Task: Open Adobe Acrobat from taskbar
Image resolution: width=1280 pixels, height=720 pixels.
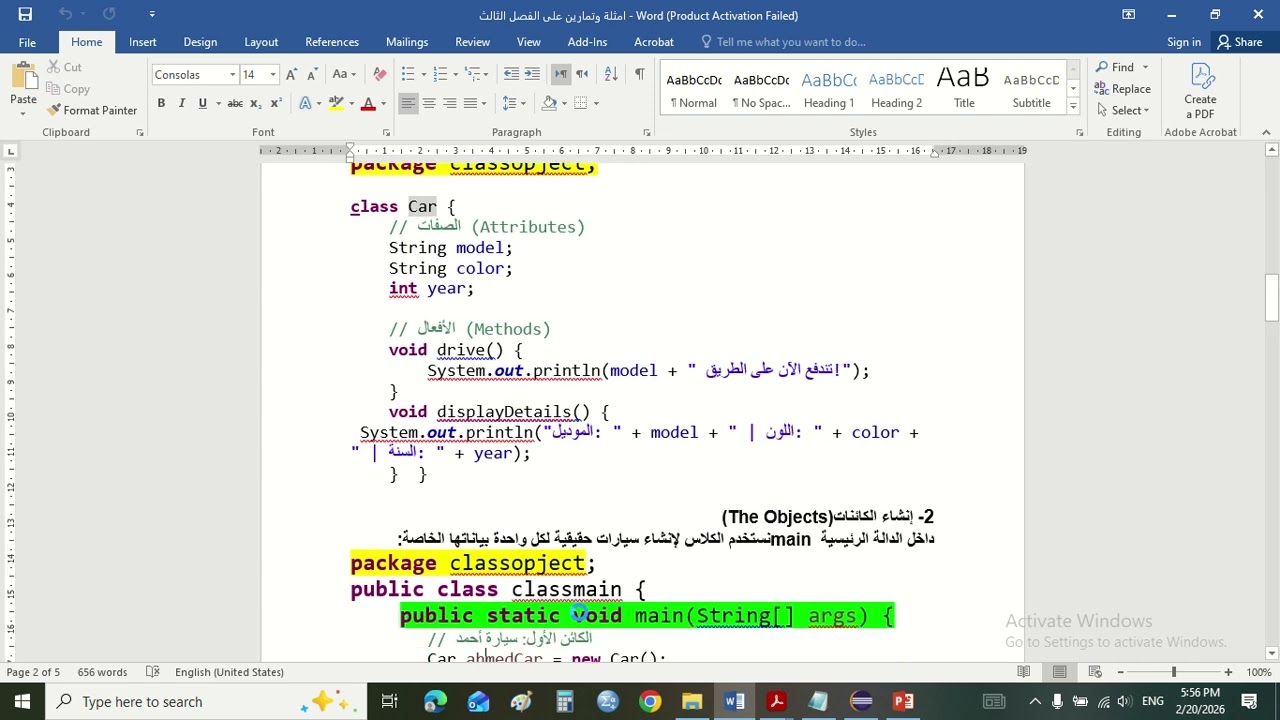Action: tap(776, 702)
